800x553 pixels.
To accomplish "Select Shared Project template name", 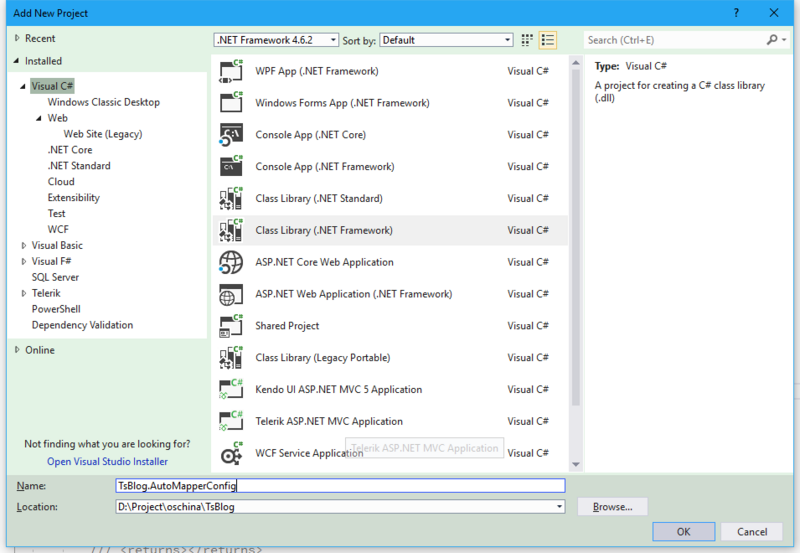I will [287, 326].
